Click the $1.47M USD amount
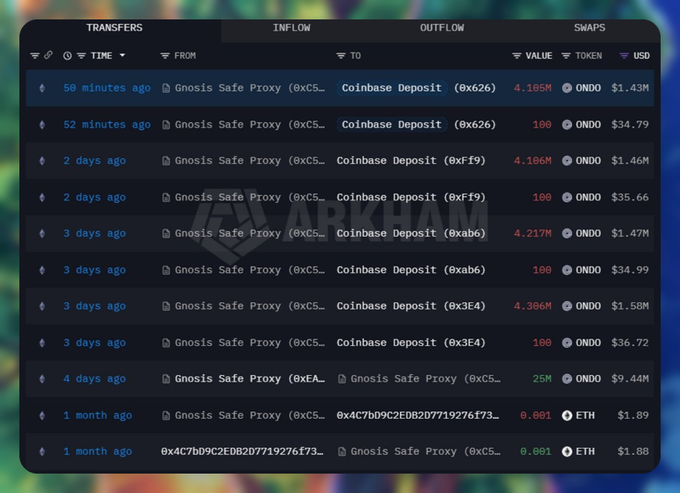Screen dimensions: 680x493 click(630, 233)
